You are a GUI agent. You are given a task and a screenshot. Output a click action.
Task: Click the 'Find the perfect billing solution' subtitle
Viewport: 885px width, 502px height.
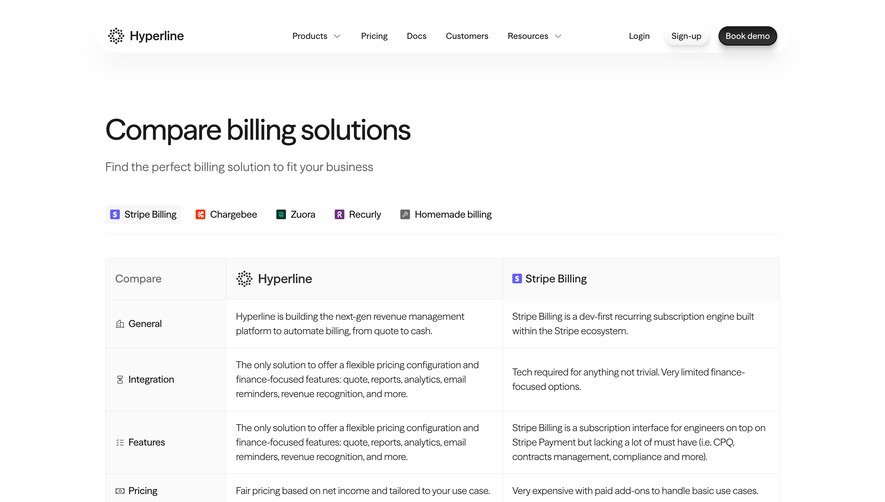239,167
